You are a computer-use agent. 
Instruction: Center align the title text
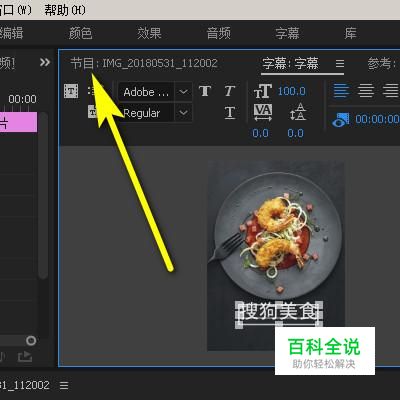click(366, 91)
